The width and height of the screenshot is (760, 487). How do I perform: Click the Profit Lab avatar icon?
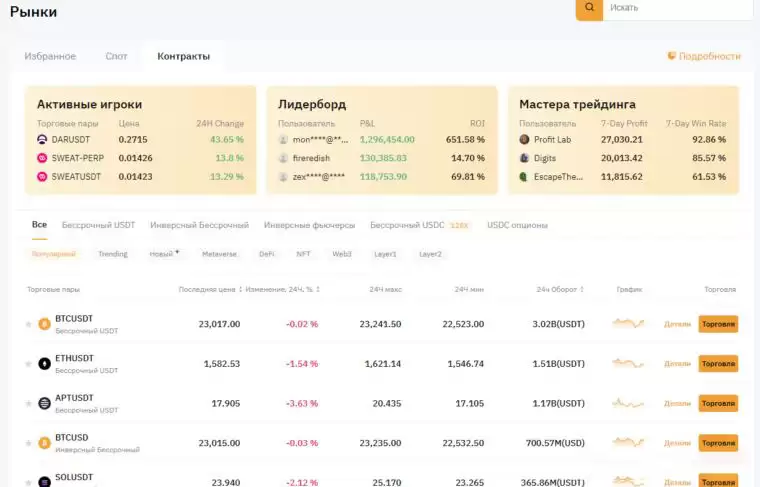click(x=524, y=140)
